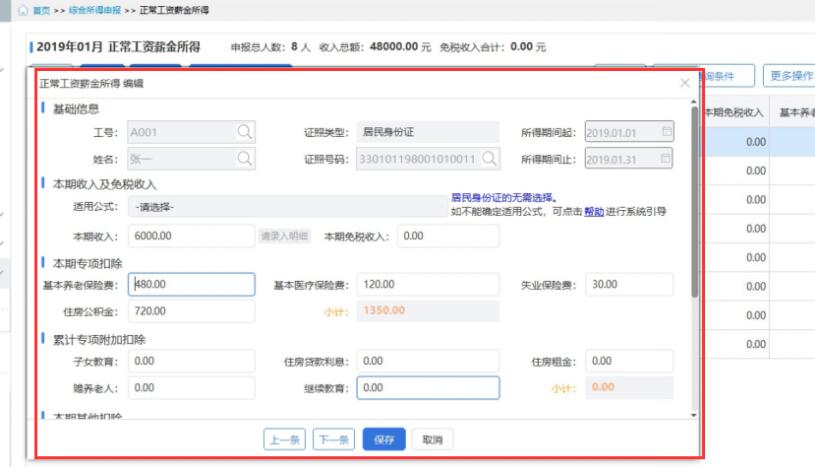Focus the 住房公积金 input field
The height and width of the screenshot is (467, 815).
click(x=190, y=311)
